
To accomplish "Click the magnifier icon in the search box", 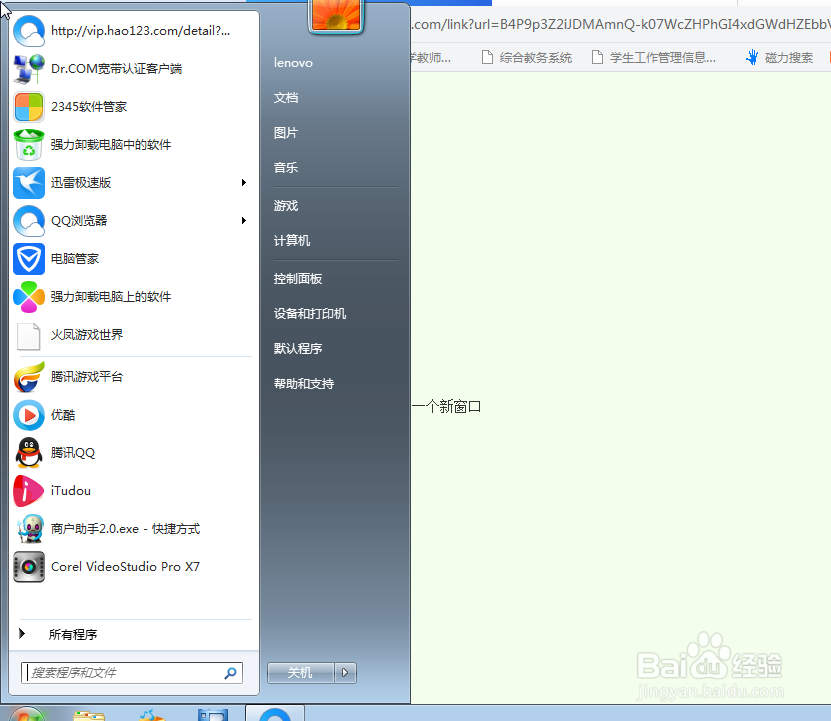I will 230,673.
